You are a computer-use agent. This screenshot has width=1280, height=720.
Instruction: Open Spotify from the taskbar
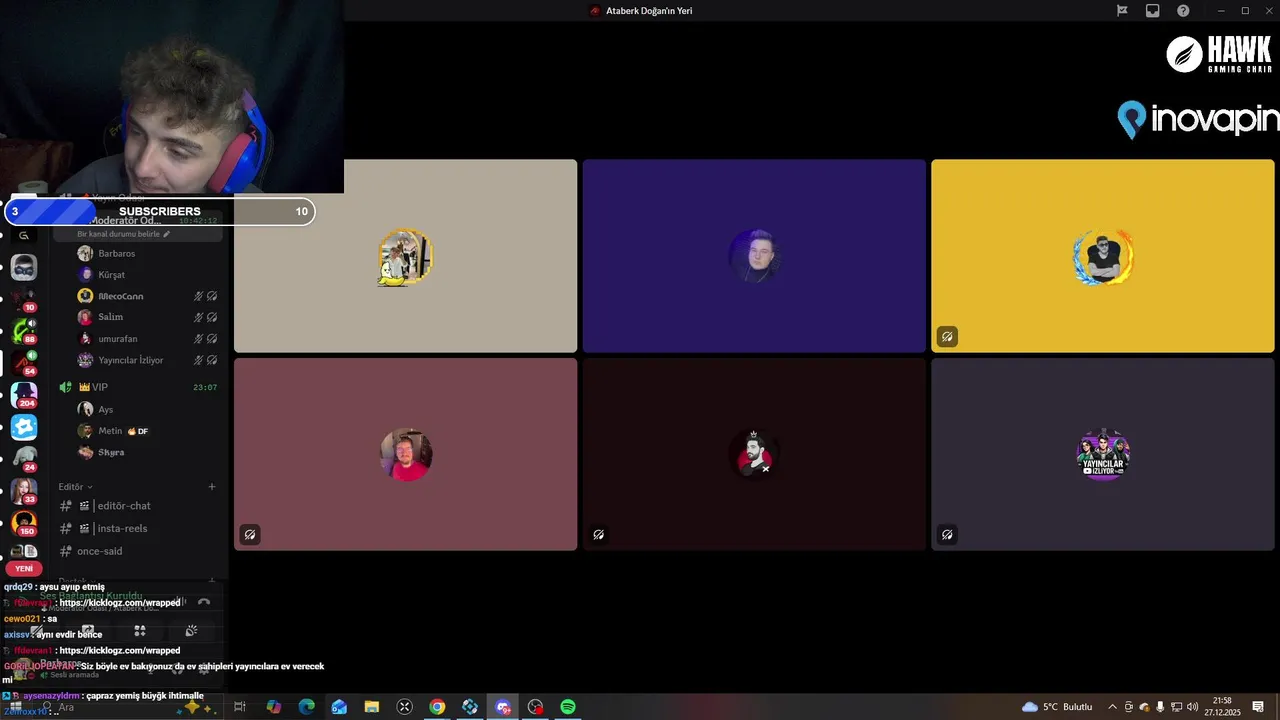click(x=568, y=707)
